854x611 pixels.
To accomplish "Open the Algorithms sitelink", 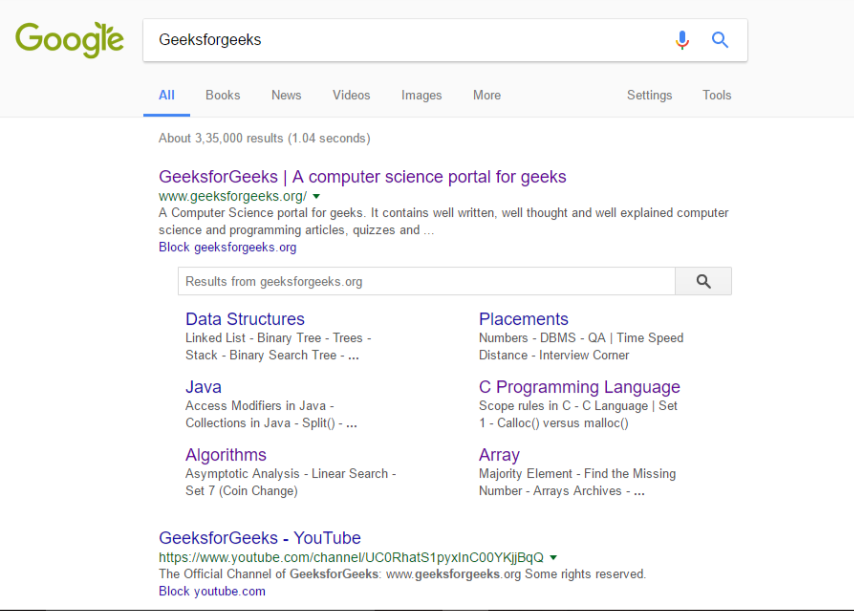I will click(x=226, y=455).
